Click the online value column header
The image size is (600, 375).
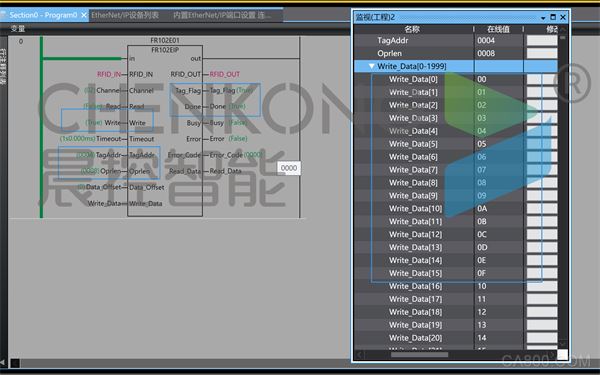click(498, 29)
